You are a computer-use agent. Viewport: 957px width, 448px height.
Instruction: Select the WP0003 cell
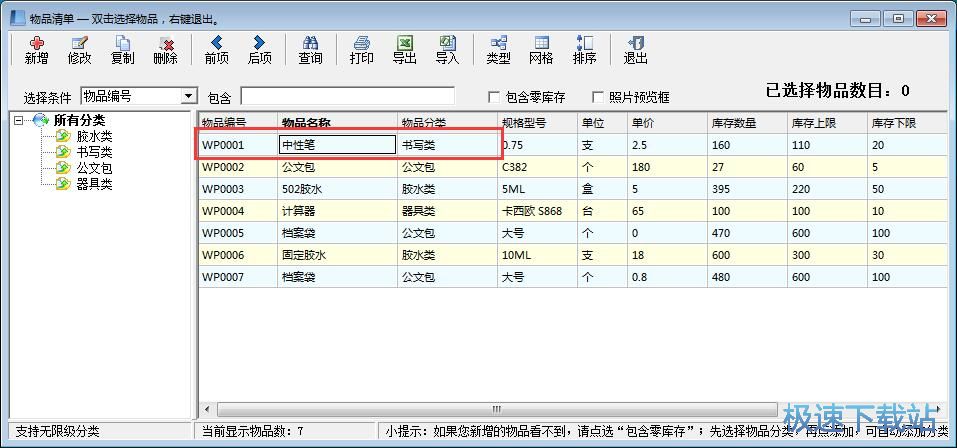[238, 189]
